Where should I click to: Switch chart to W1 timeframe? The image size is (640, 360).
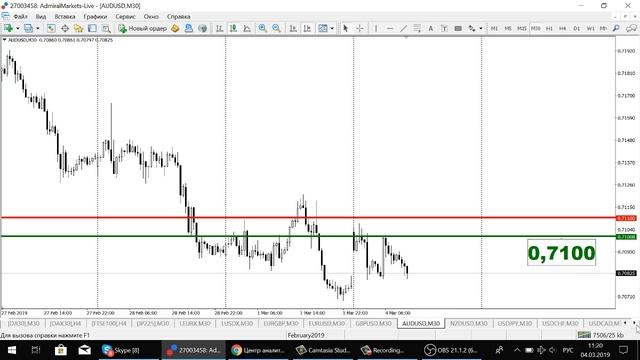point(590,28)
